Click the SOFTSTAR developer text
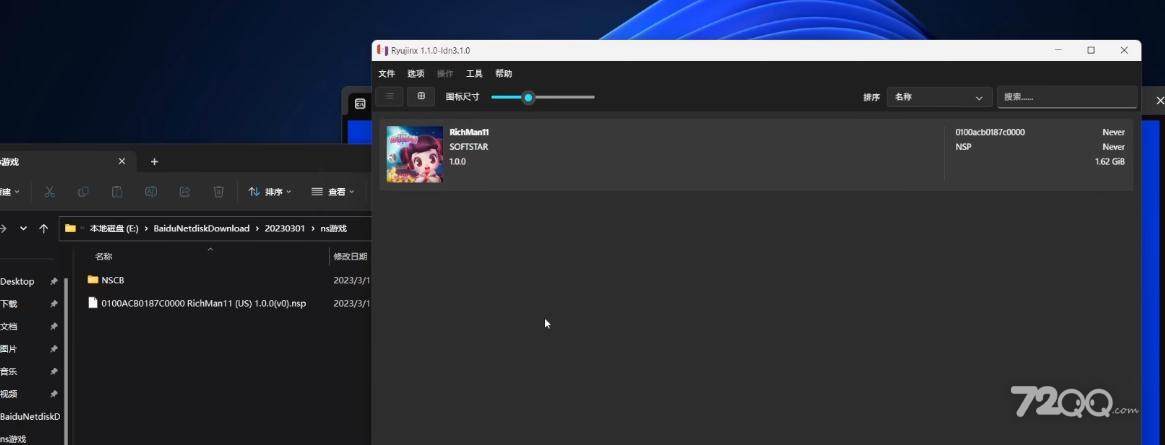 coord(469,147)
